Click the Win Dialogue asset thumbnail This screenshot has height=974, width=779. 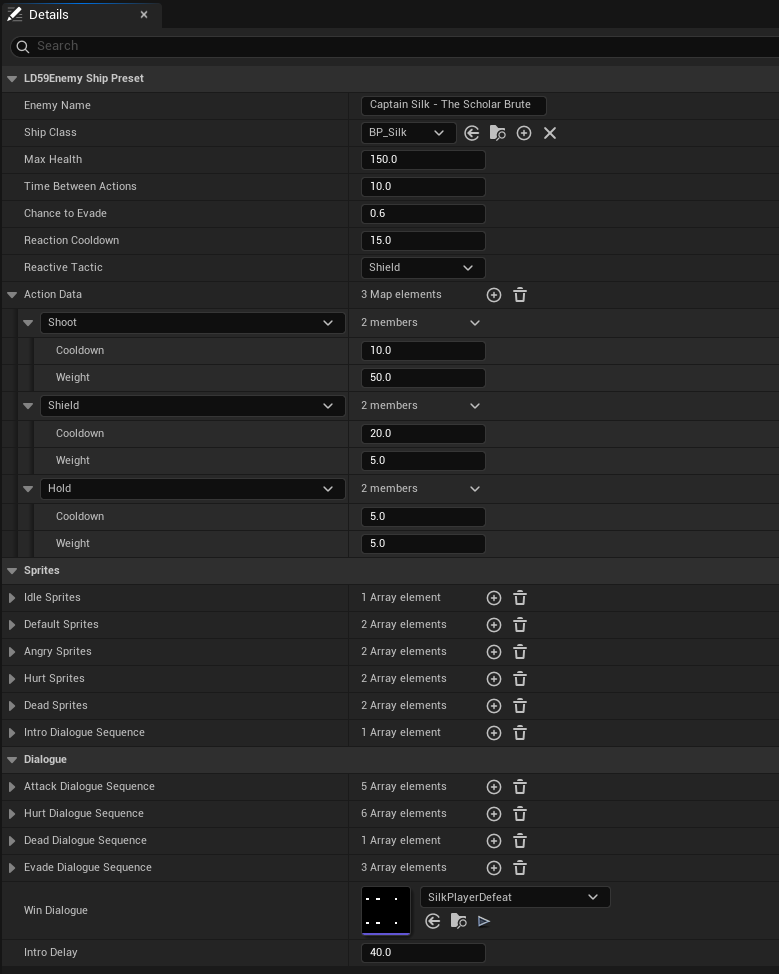pos(386,910)
